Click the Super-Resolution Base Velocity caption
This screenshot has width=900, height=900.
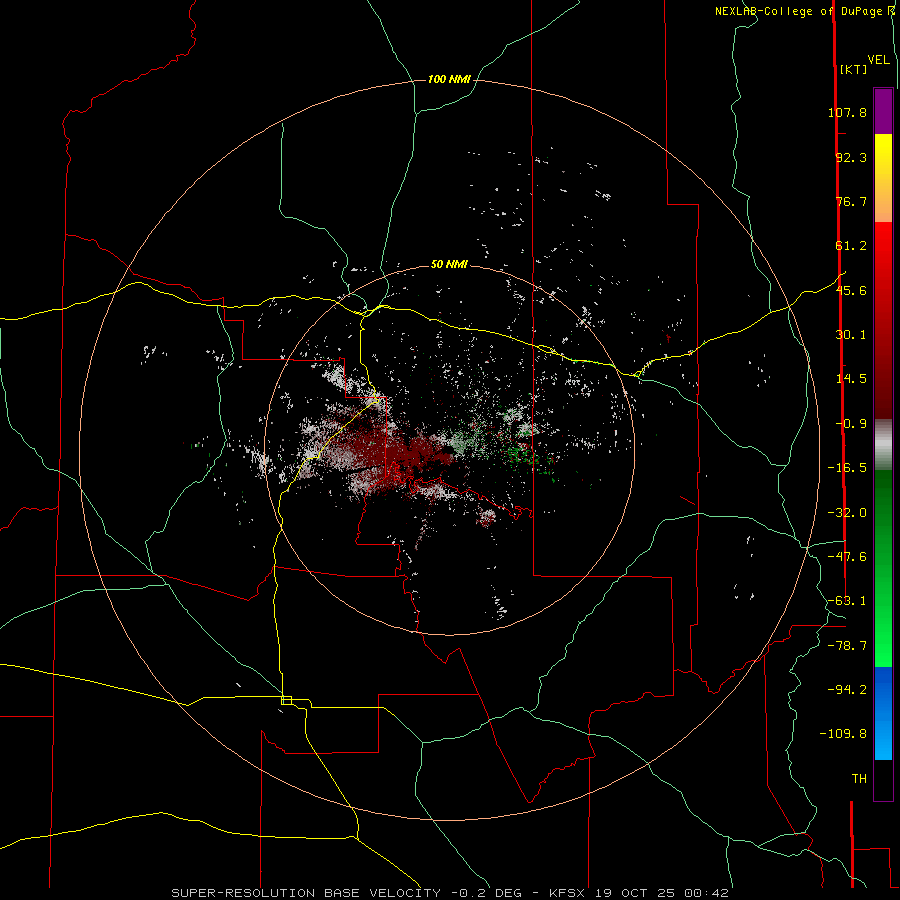click(x=449, y=893)
